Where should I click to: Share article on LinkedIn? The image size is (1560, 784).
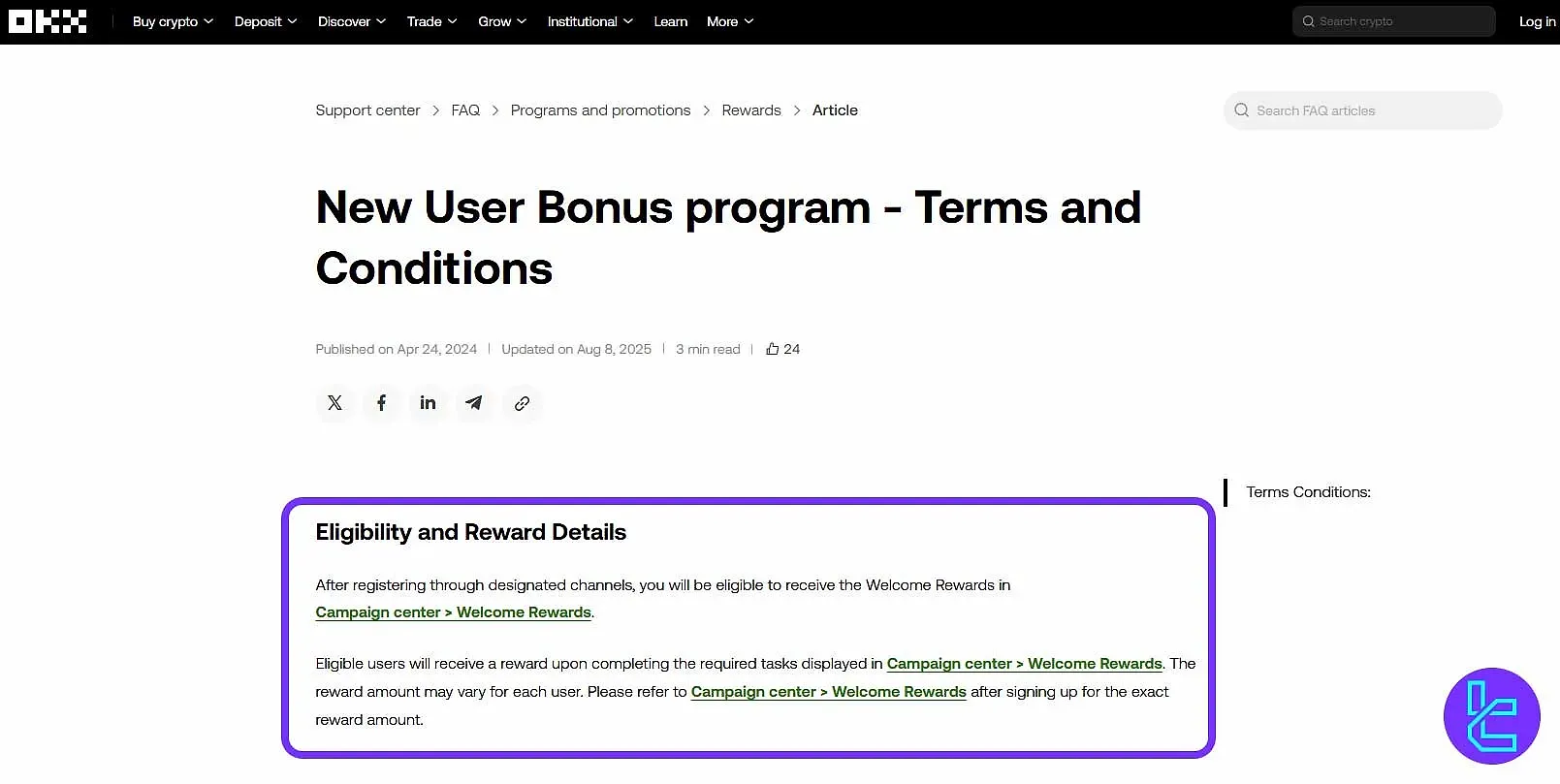428,403
